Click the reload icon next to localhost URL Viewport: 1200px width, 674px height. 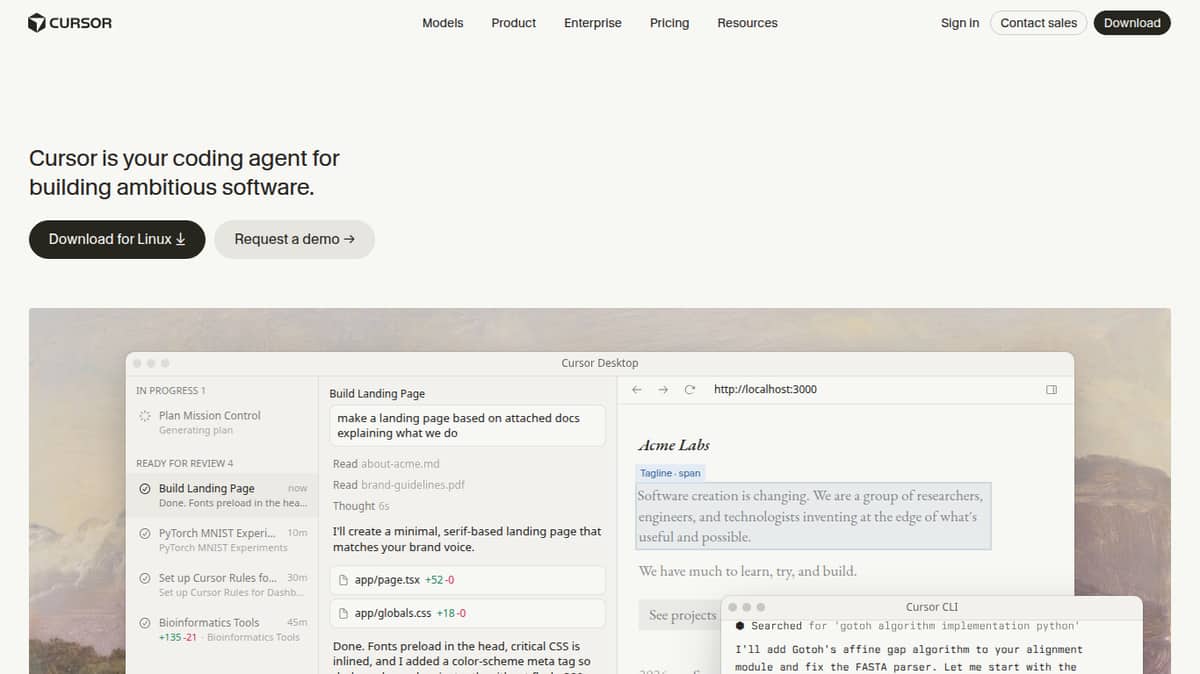(x=689, y=389)
